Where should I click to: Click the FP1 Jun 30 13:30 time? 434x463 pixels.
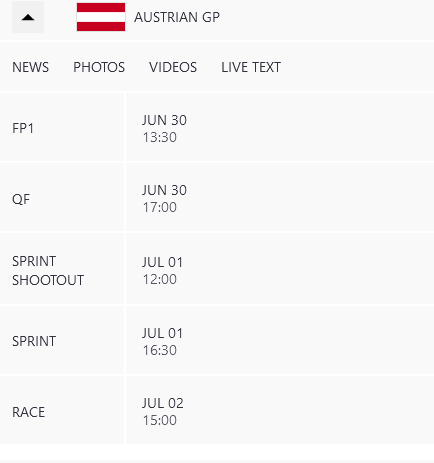pyautogui.click(x=164, y=129)
